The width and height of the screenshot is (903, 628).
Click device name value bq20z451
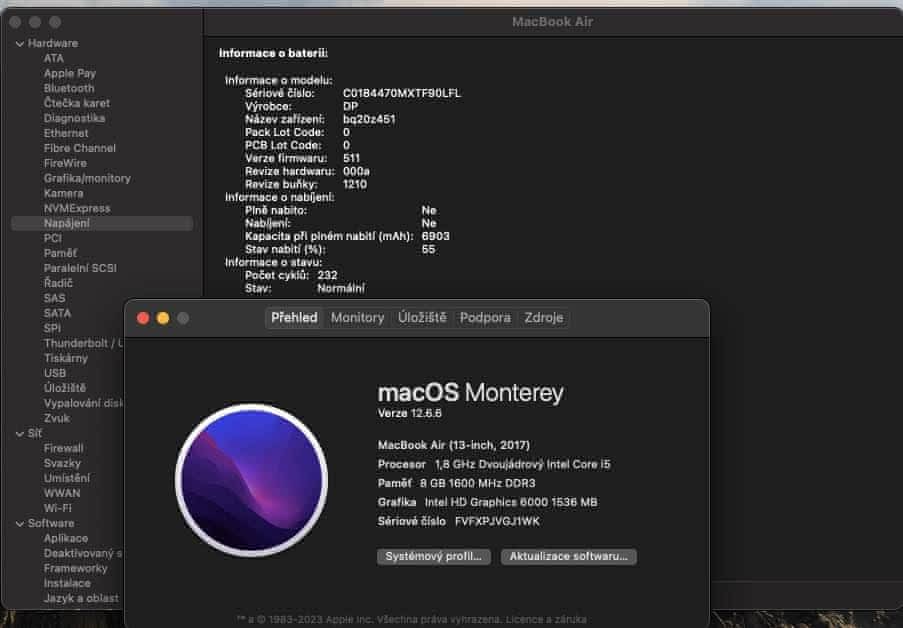[x=369, y=119]
